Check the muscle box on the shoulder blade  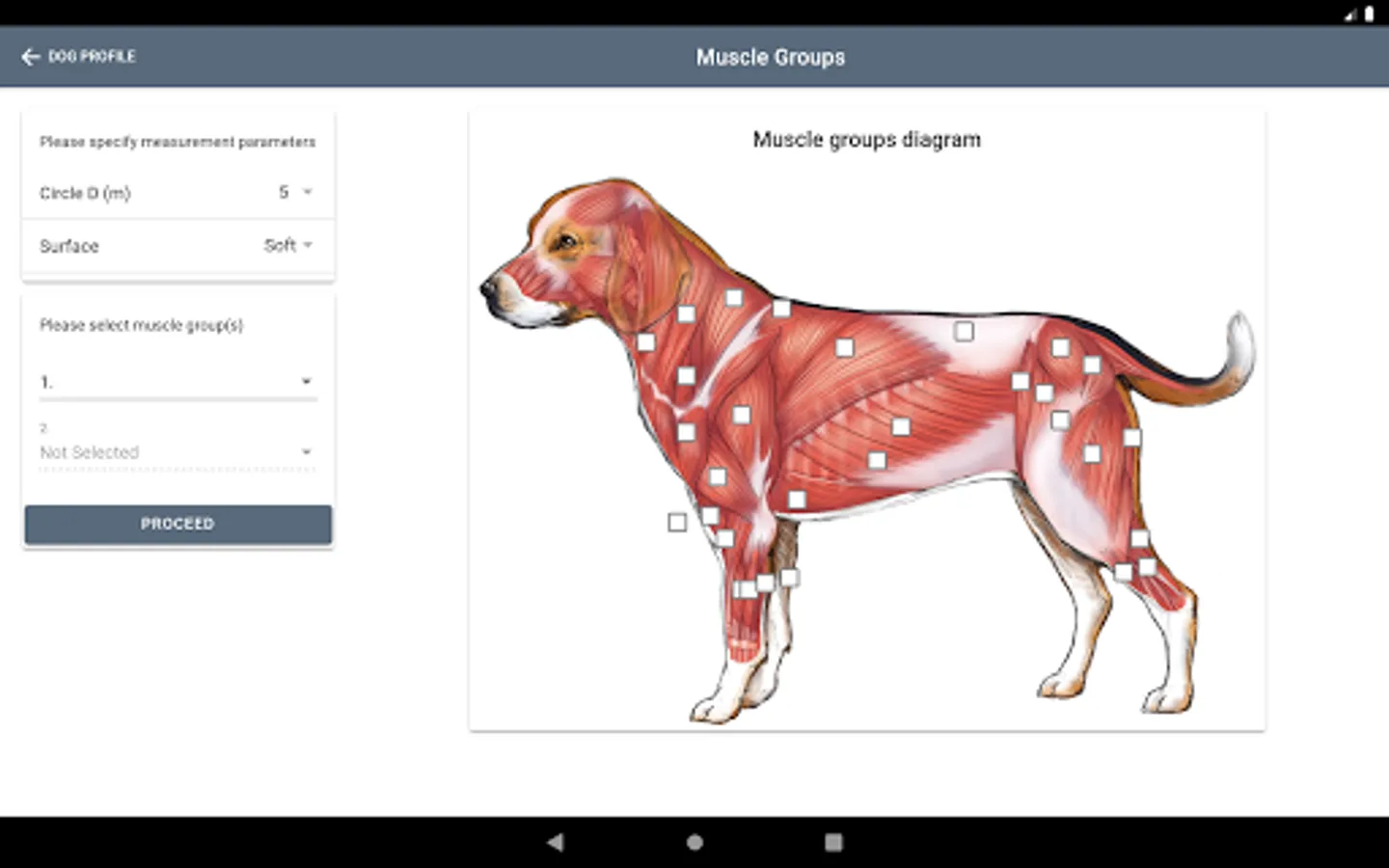pyautogui.click(x=845, y=347)
